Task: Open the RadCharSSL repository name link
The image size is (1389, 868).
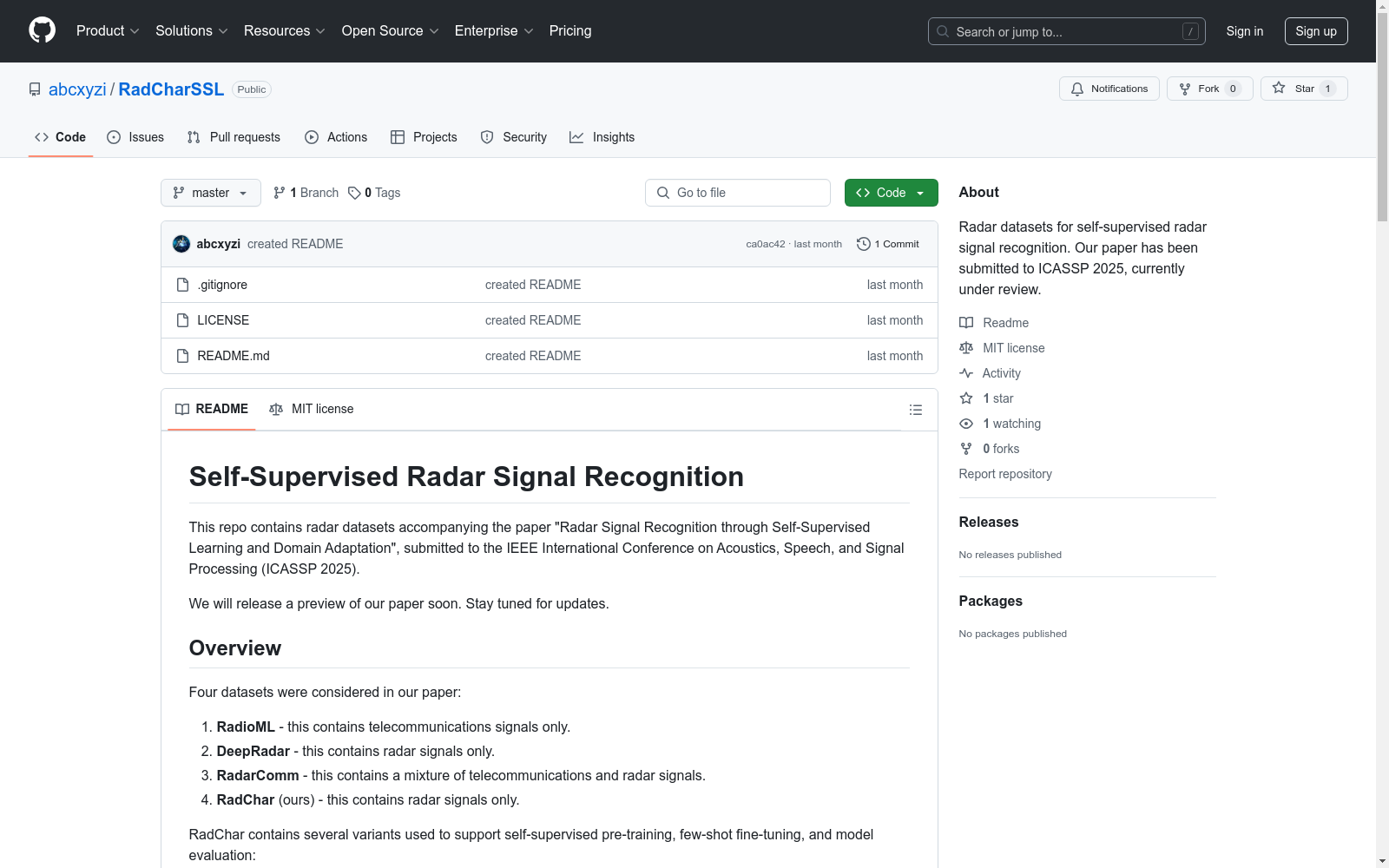Action: (171, 89)
